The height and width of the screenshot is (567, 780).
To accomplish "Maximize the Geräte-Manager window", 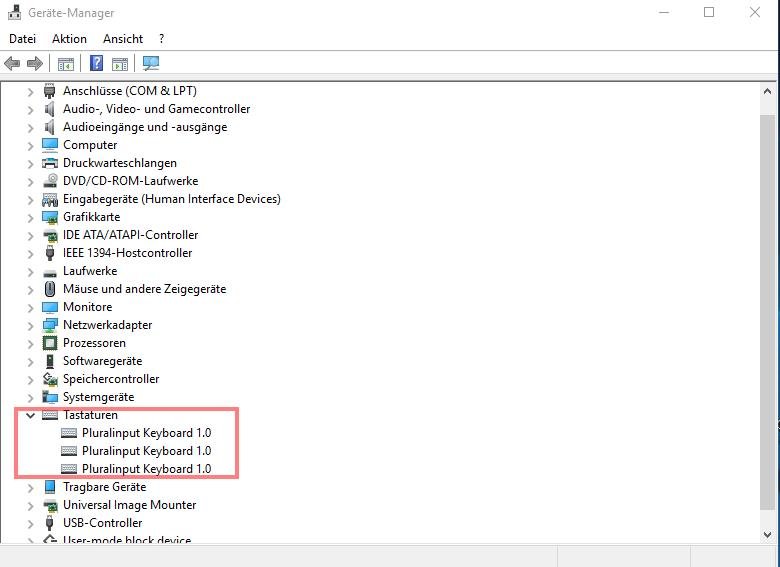I will point(709,12).
